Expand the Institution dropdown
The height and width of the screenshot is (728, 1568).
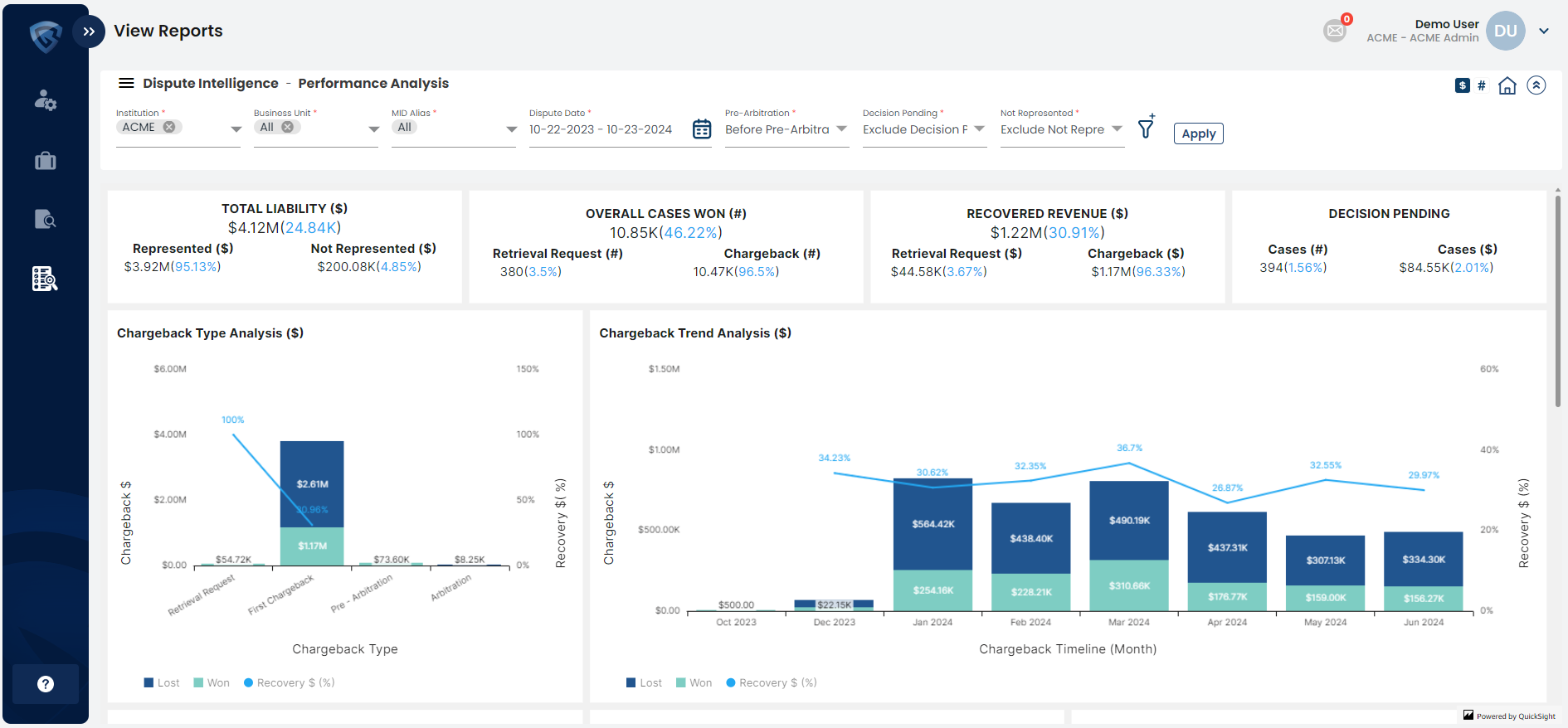pos(236,129)
